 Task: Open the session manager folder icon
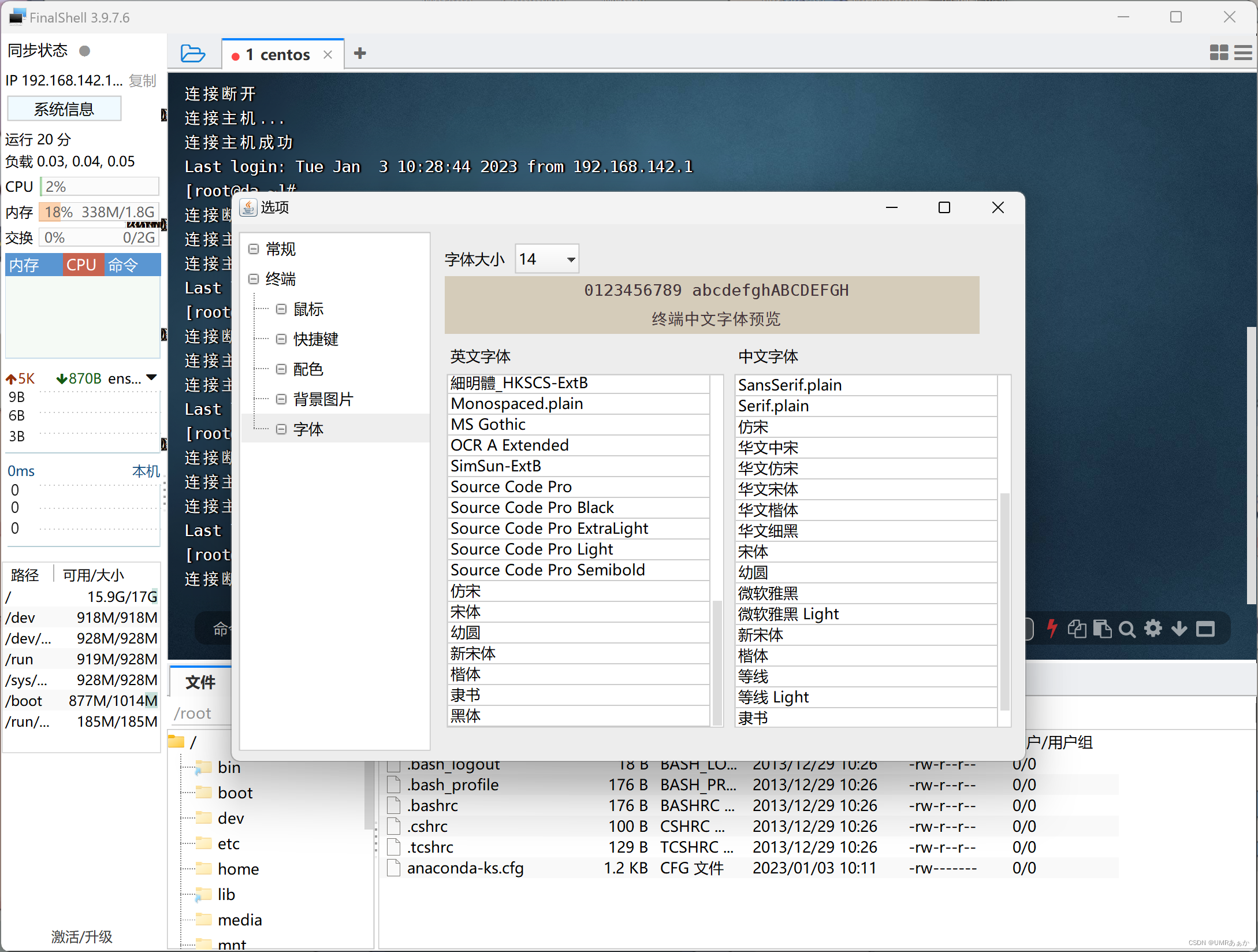(x=193, y=53)
